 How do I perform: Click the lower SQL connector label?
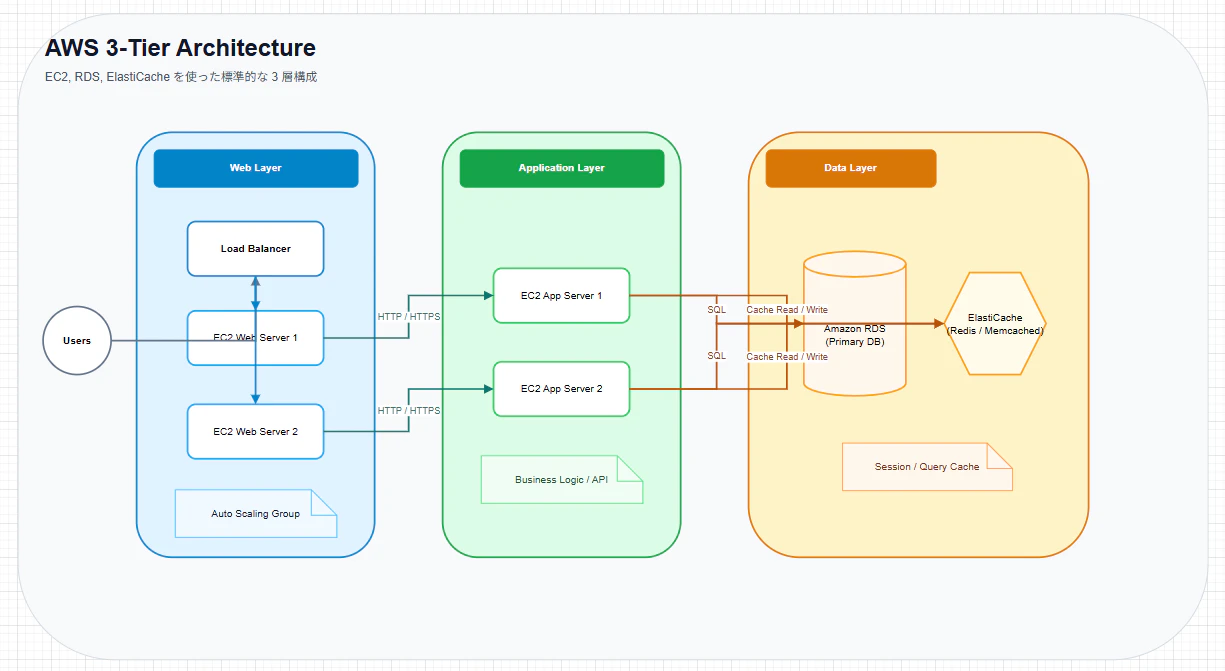(x=717, y=356)
